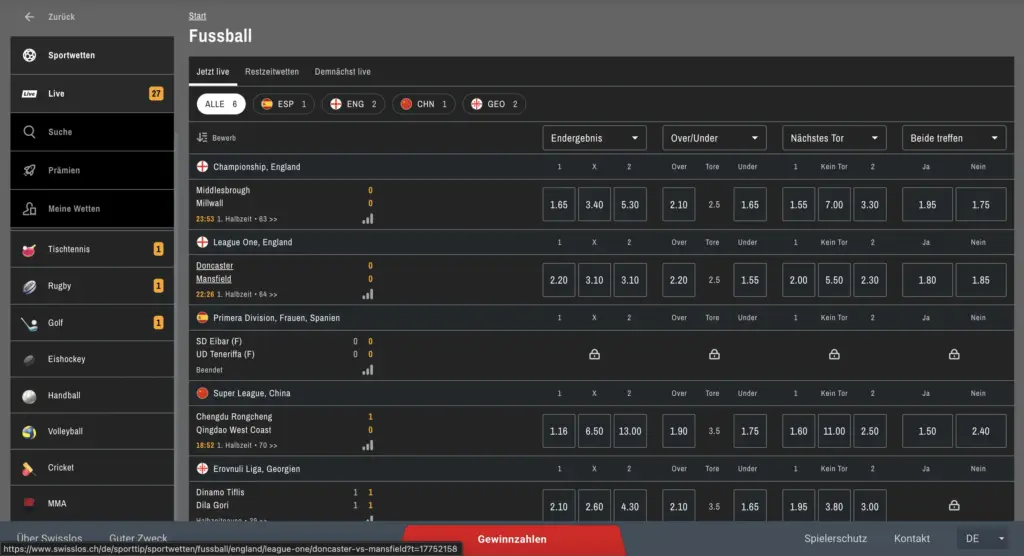Filter matches by GEO chip
The width and height of the screenshot is (1024, 556).
click(494, 104)
